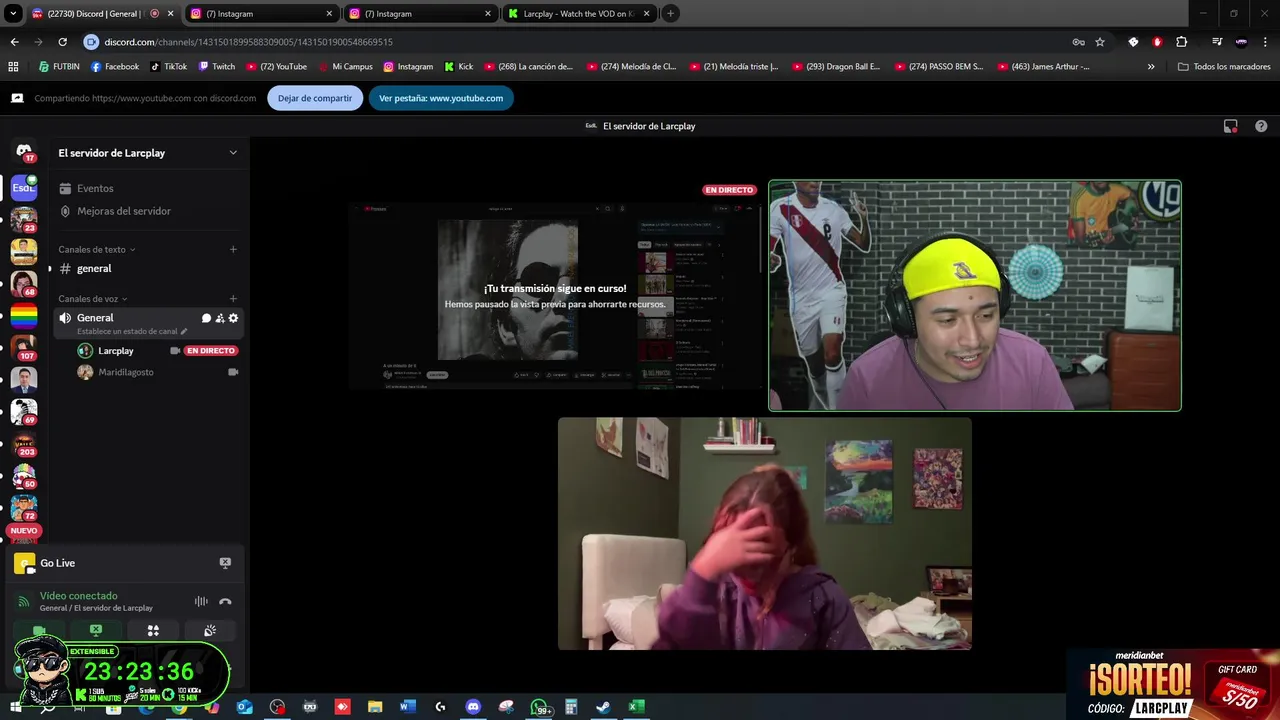Toggle camera in voice panel
The width and height of the screenshot is (1280, 720).
[x=39, y=631]
